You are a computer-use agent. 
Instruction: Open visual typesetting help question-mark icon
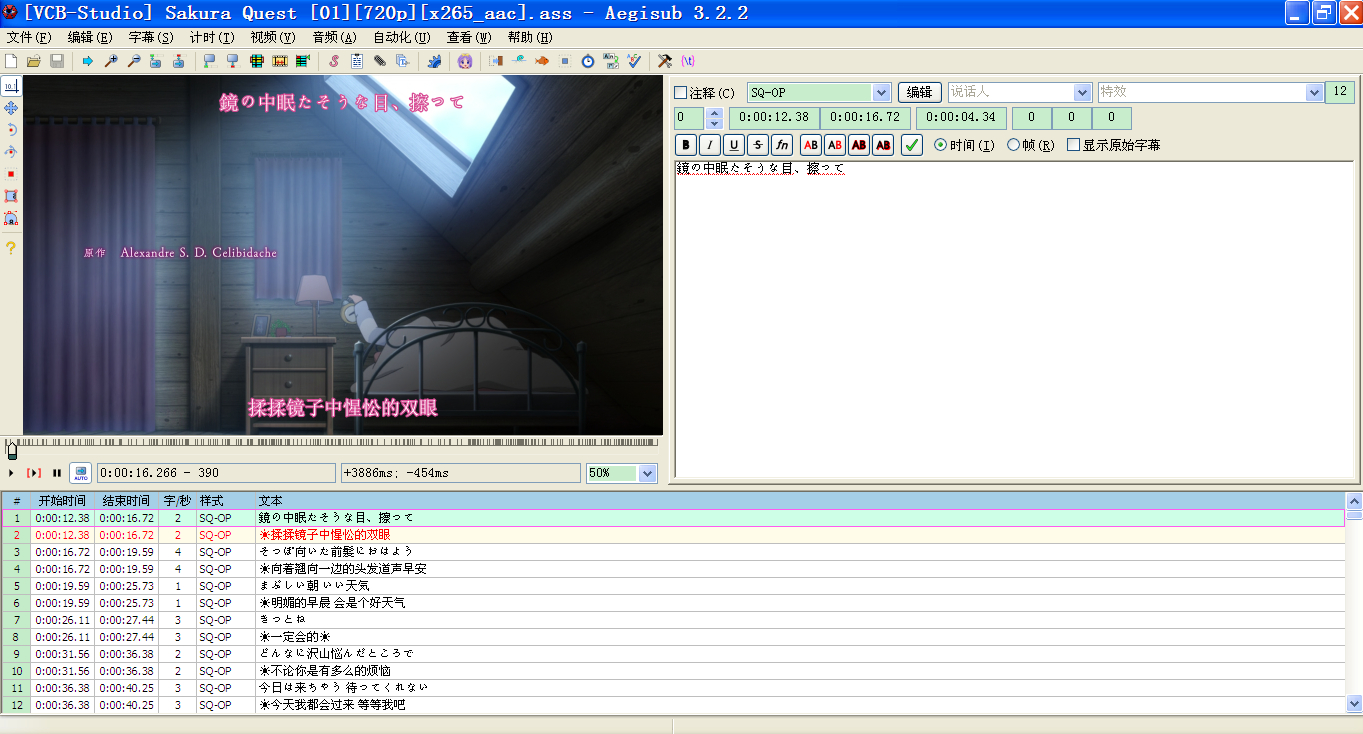point(11,248)
